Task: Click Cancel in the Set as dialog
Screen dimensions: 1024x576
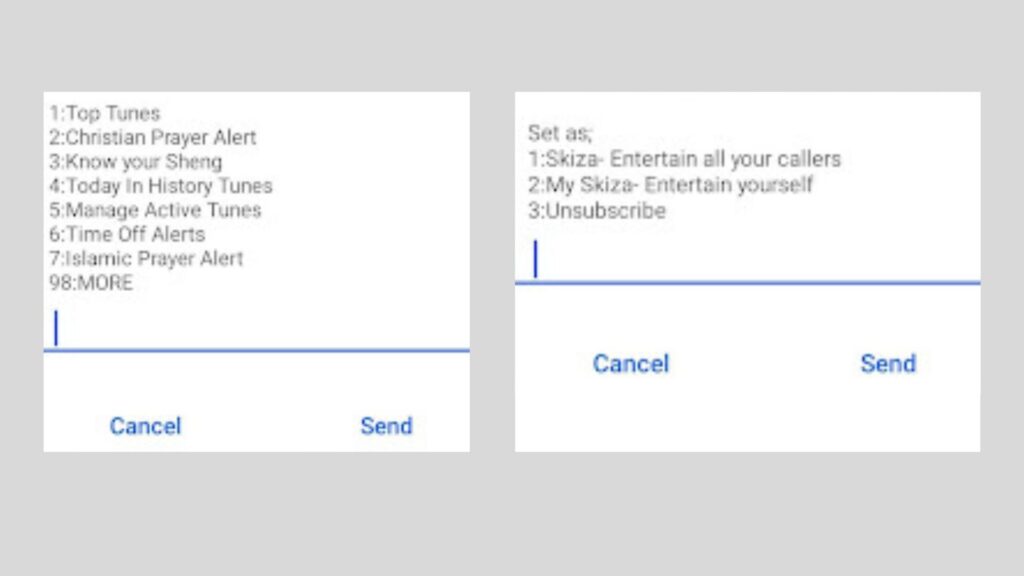Action: pos(631,363)
